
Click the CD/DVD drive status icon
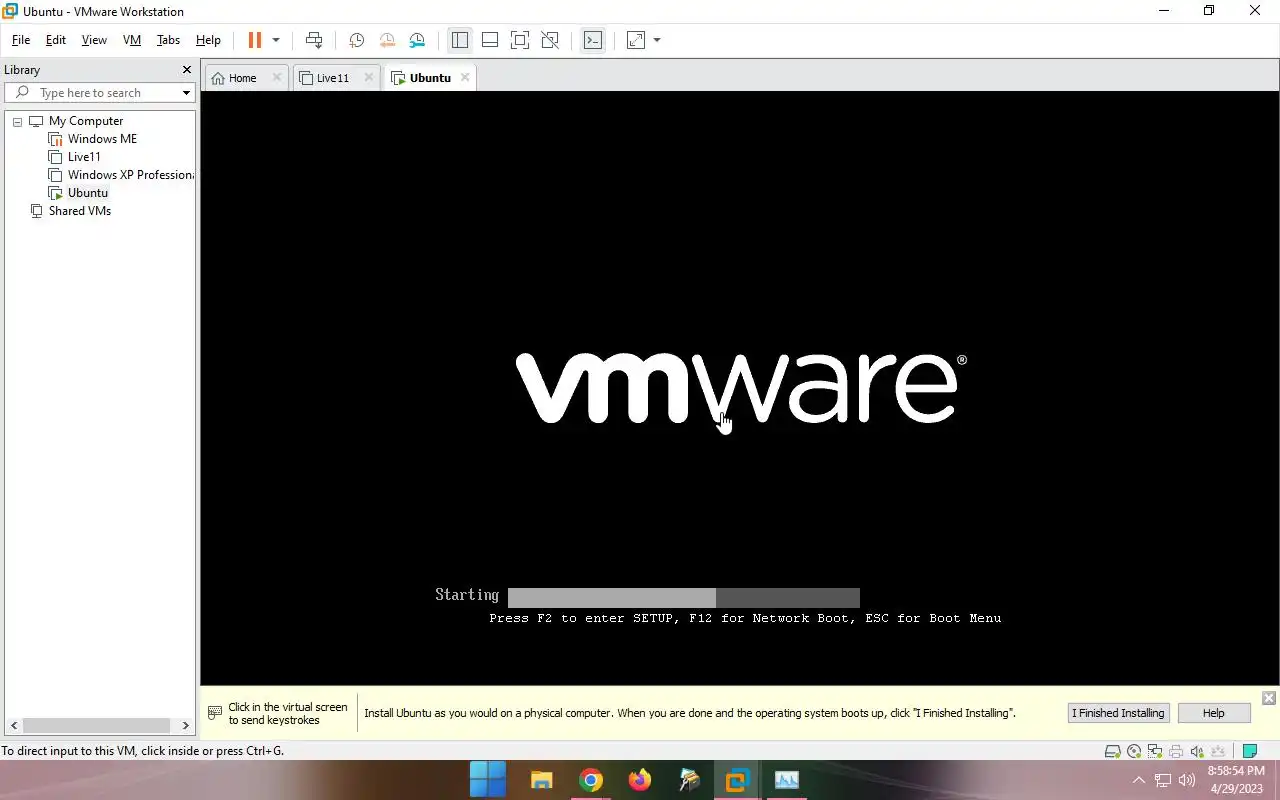(1134, 751)
